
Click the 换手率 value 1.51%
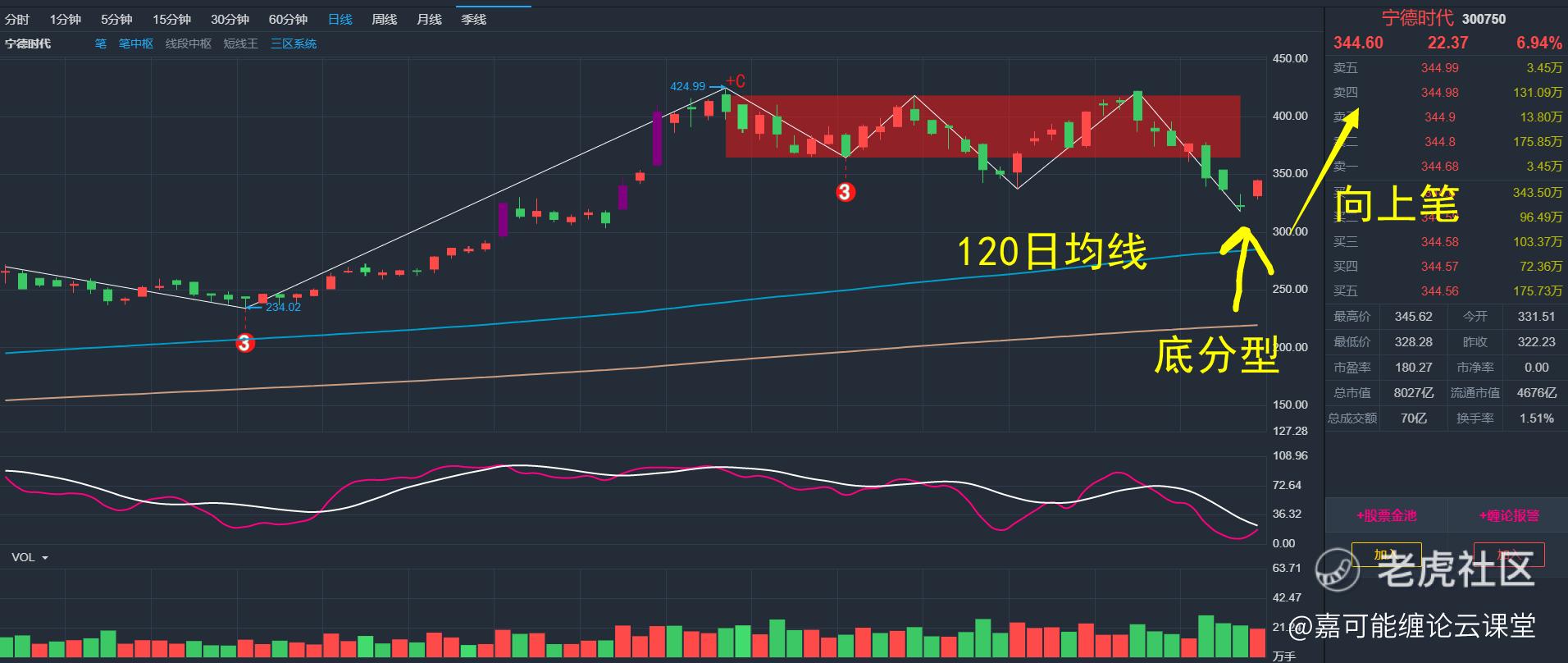1536,418
